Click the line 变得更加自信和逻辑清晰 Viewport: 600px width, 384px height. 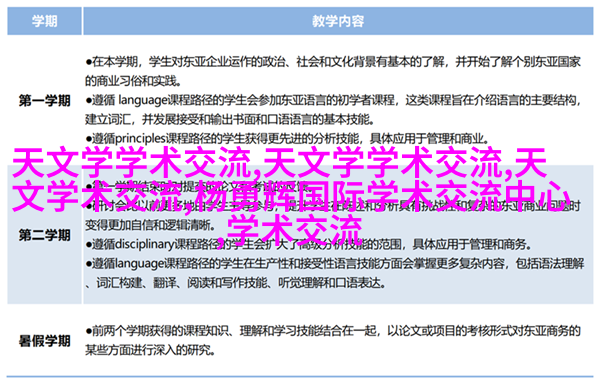[148, 225]
